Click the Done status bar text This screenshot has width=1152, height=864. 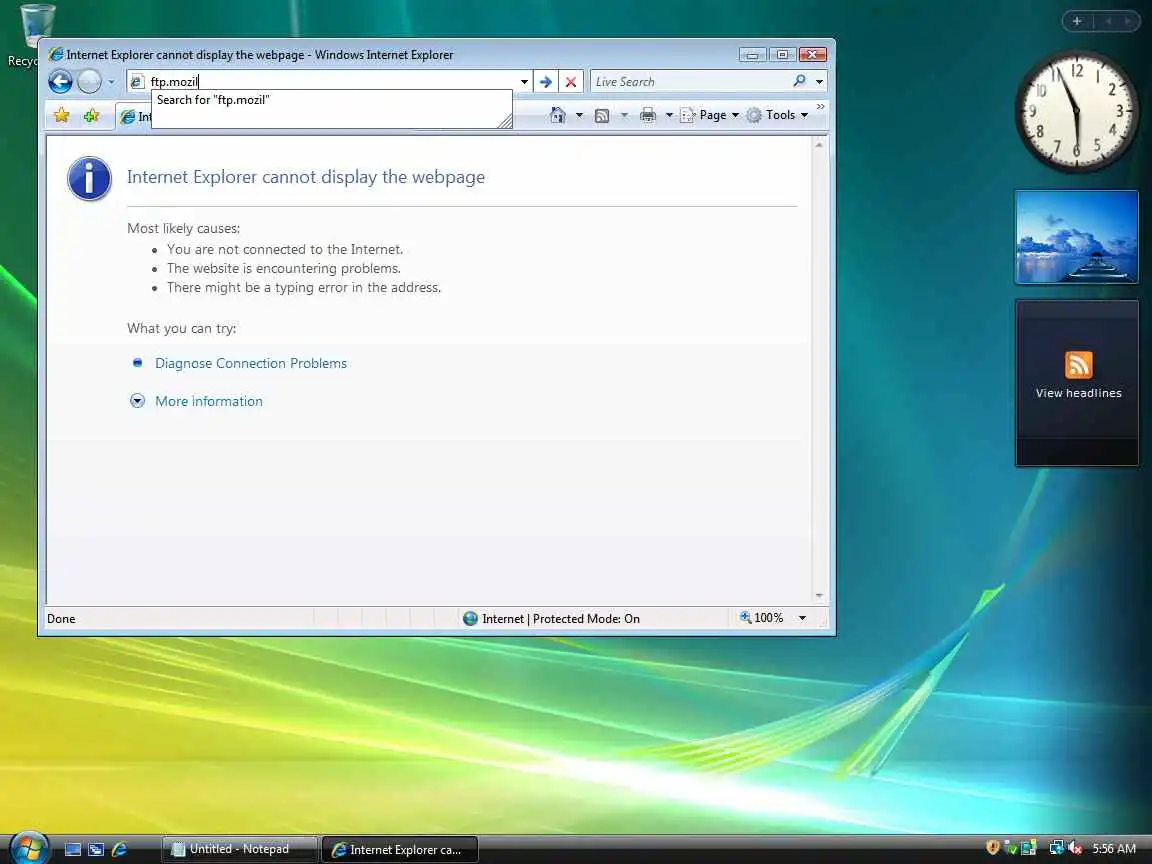coord(61,619)
